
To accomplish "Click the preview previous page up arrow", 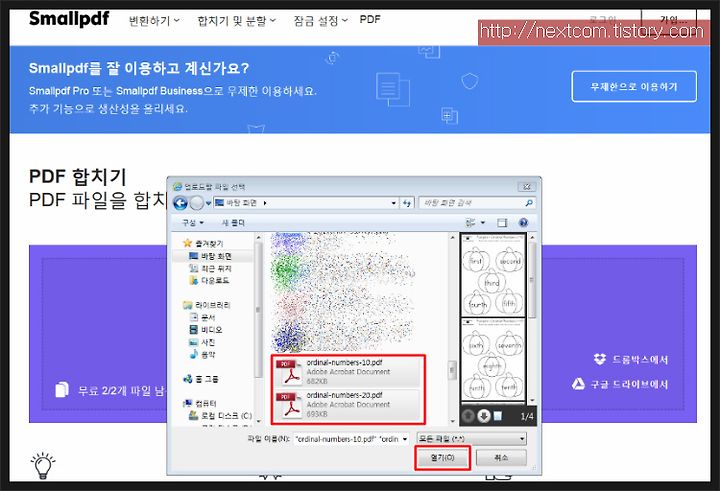I will point(468,416).
